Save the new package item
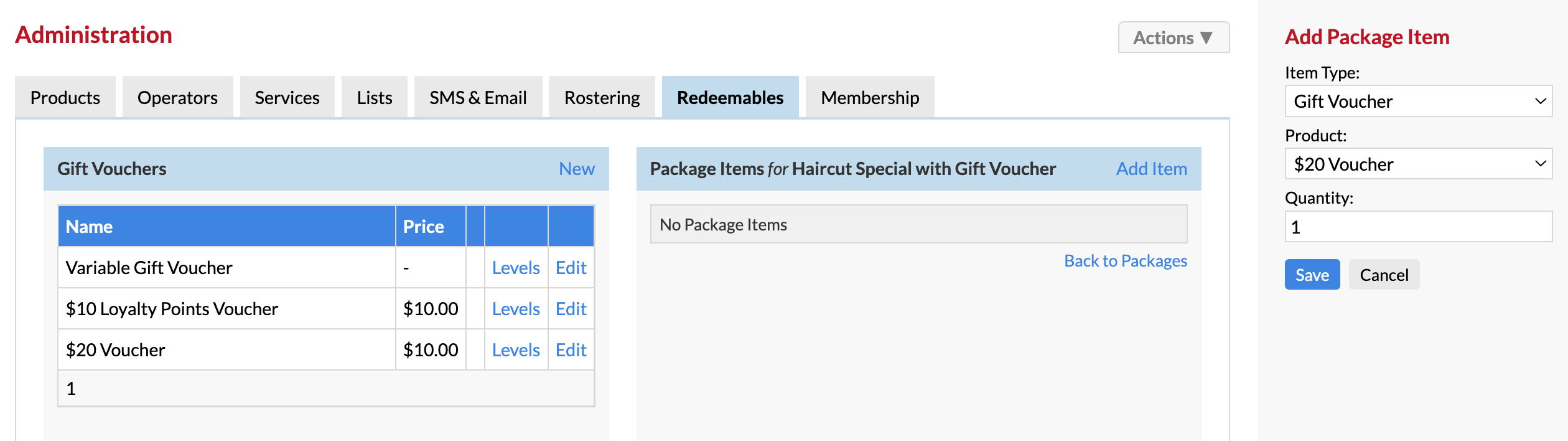 [1312, 275]
